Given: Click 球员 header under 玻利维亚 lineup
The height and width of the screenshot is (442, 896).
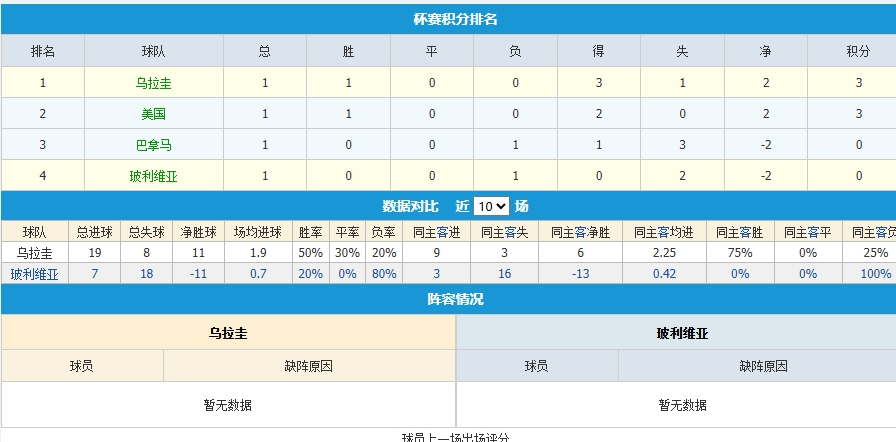Looking at the screenshot, I should tap(537, 366).
